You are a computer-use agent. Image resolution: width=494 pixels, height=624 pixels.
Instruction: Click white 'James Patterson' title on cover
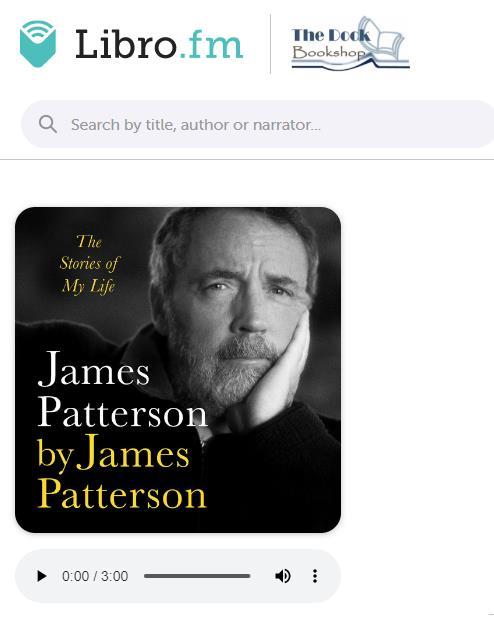coord(122,390)
